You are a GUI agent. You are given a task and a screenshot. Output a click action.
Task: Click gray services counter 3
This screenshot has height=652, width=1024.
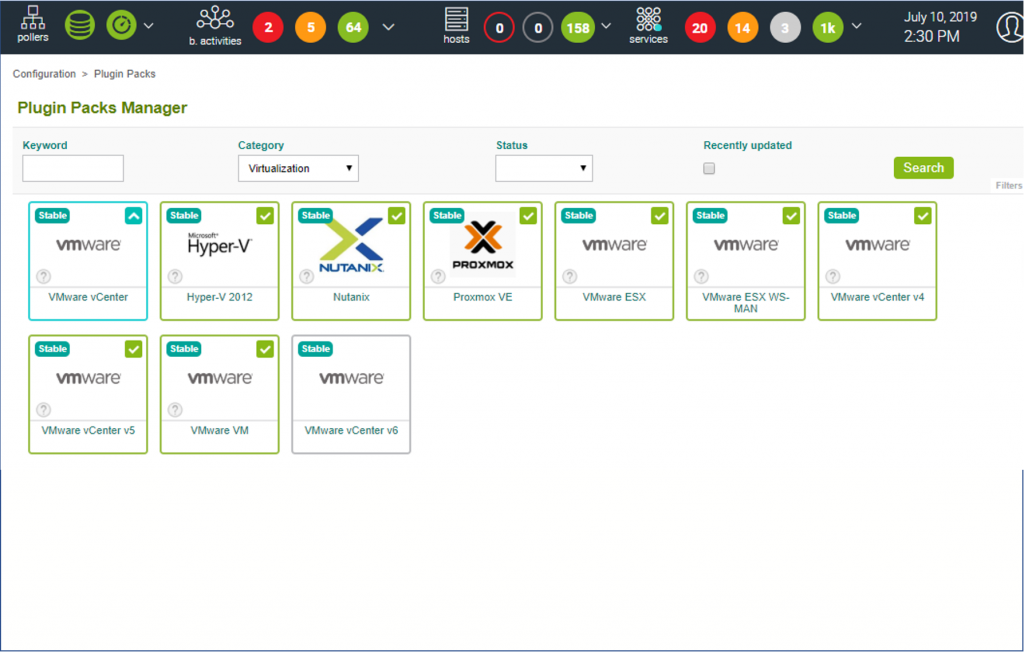(785, 28)
